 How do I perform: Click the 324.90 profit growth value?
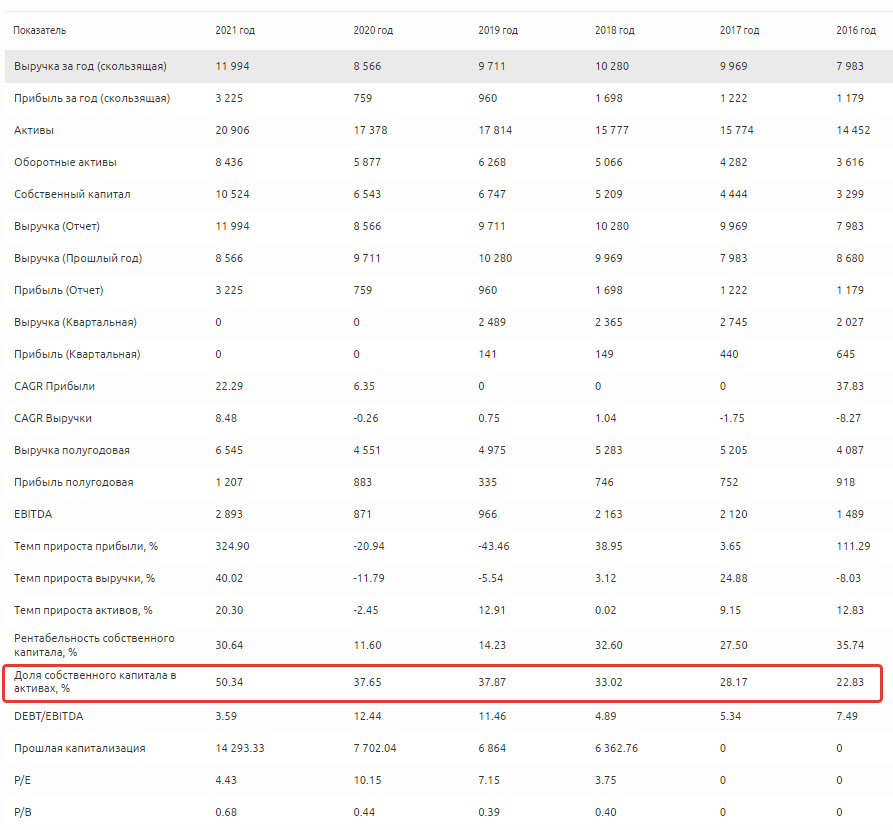pos(233,546)
